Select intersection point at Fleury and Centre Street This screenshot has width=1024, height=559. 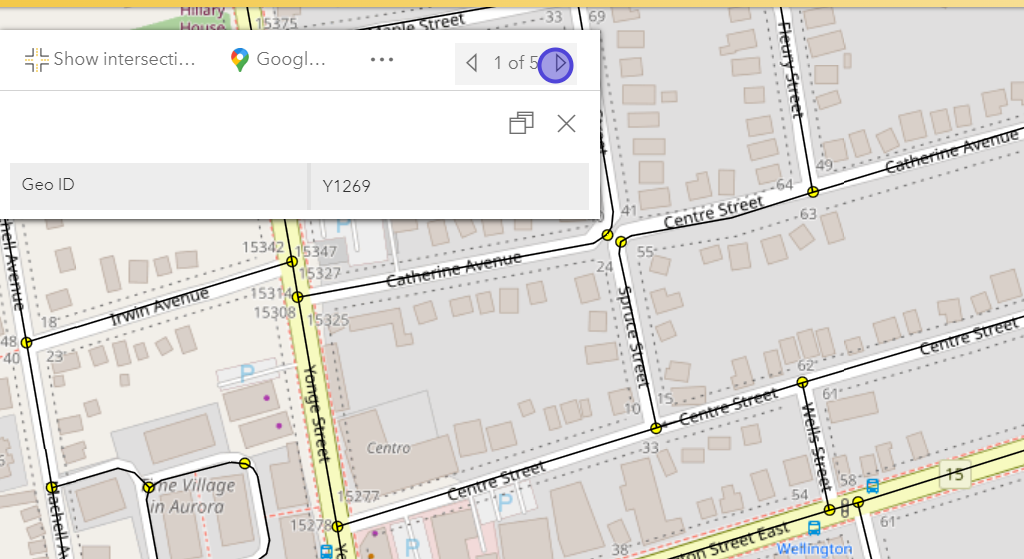tap(813, 191)
